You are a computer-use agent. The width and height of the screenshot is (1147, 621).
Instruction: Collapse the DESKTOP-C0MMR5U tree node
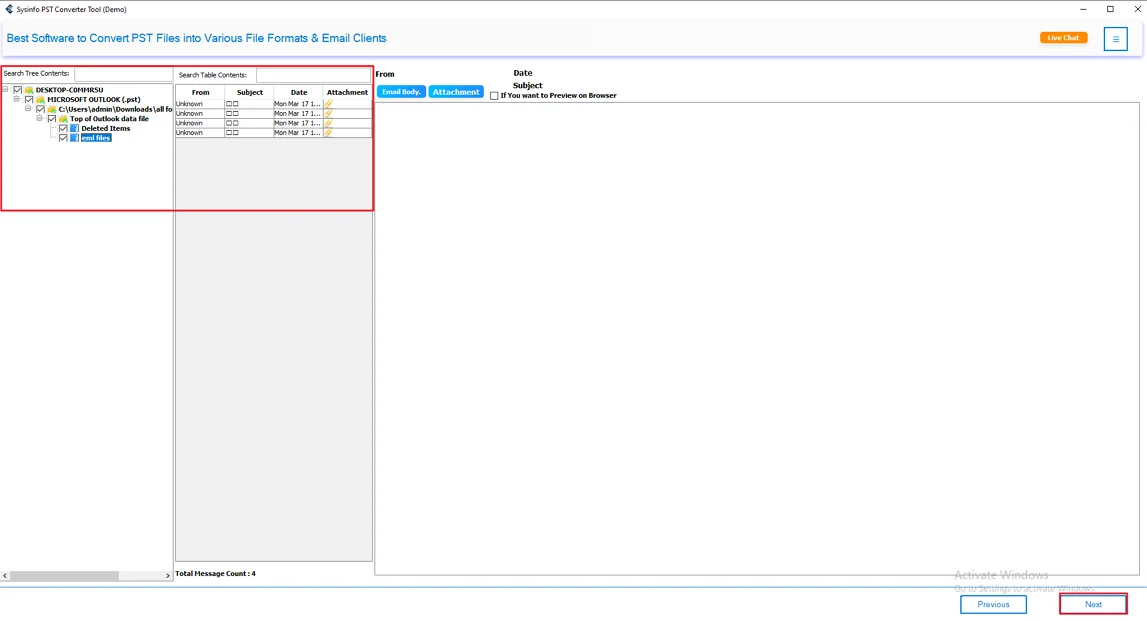point(5,89)
